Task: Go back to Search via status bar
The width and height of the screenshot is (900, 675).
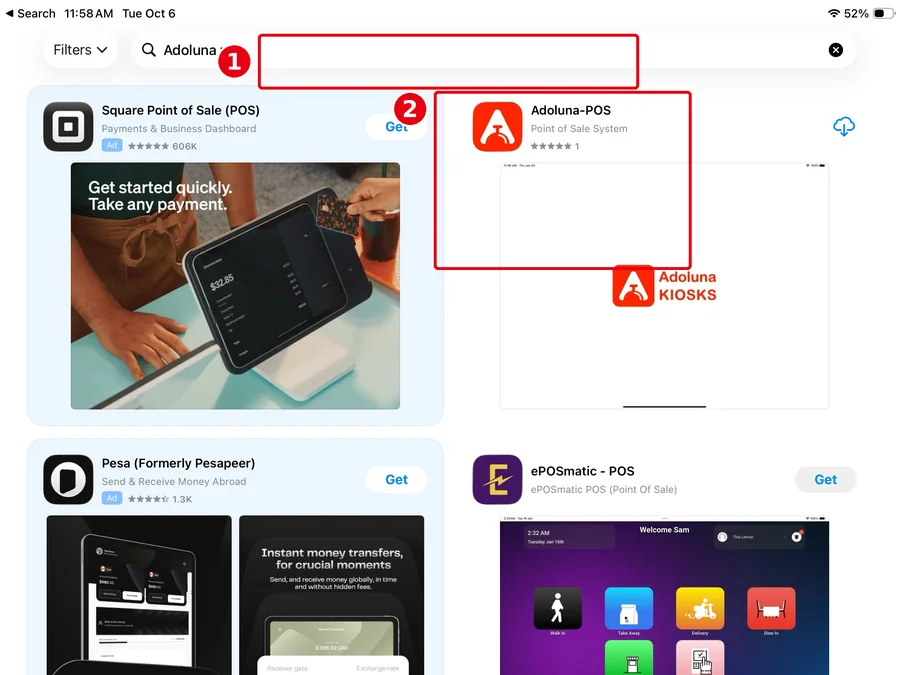Action: coord(30,13)
